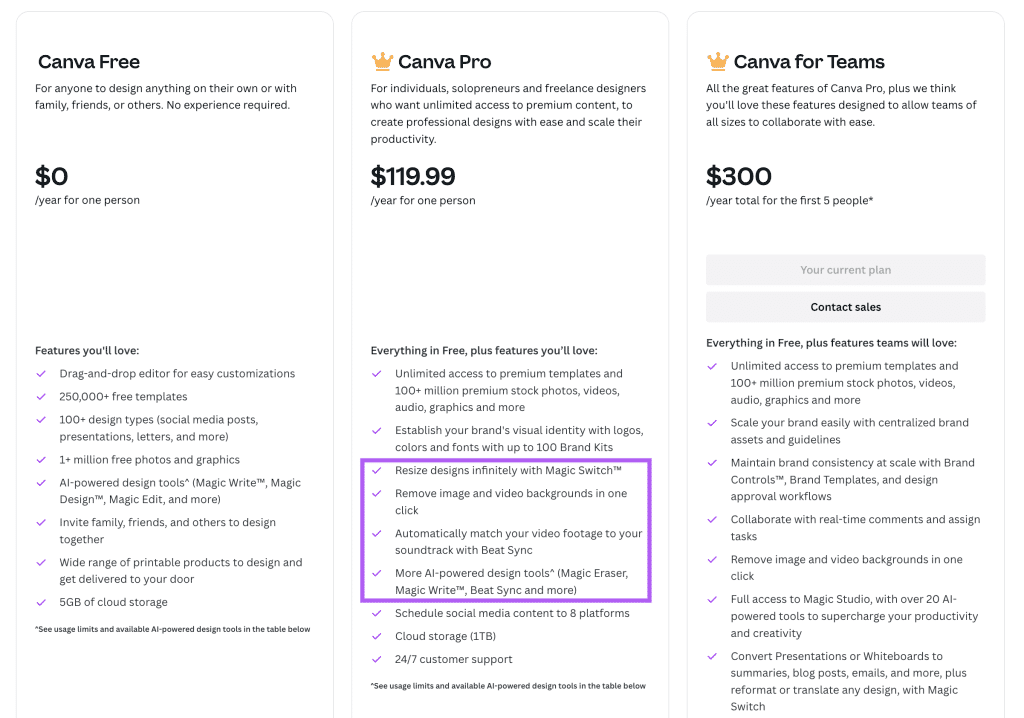This screenshot has height=718, width=1024.
Task: Click the $119.99 Pro price
Action: (413, 176)
